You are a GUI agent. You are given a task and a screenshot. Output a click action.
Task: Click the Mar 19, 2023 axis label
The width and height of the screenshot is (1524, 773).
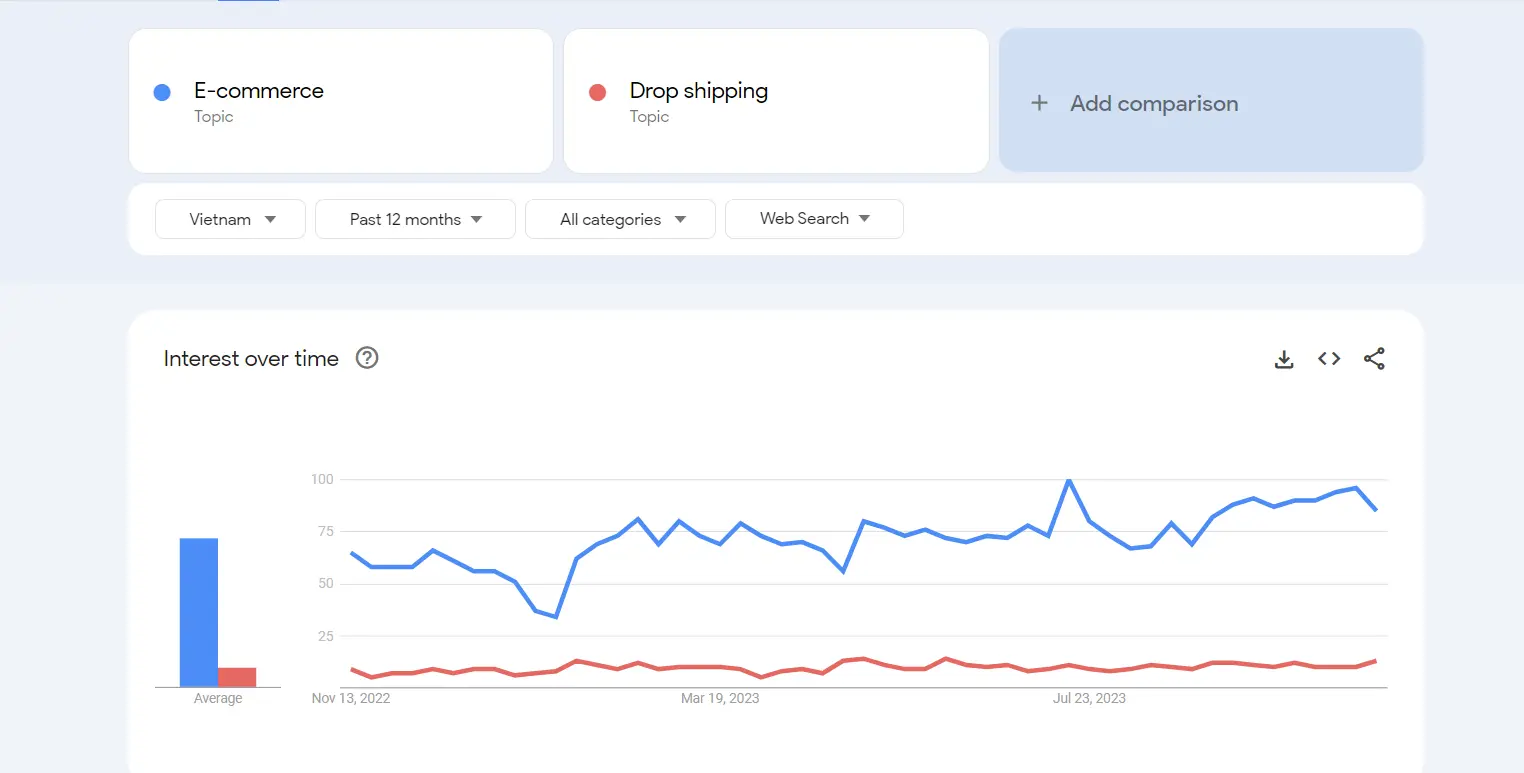(x=720, y=698)
